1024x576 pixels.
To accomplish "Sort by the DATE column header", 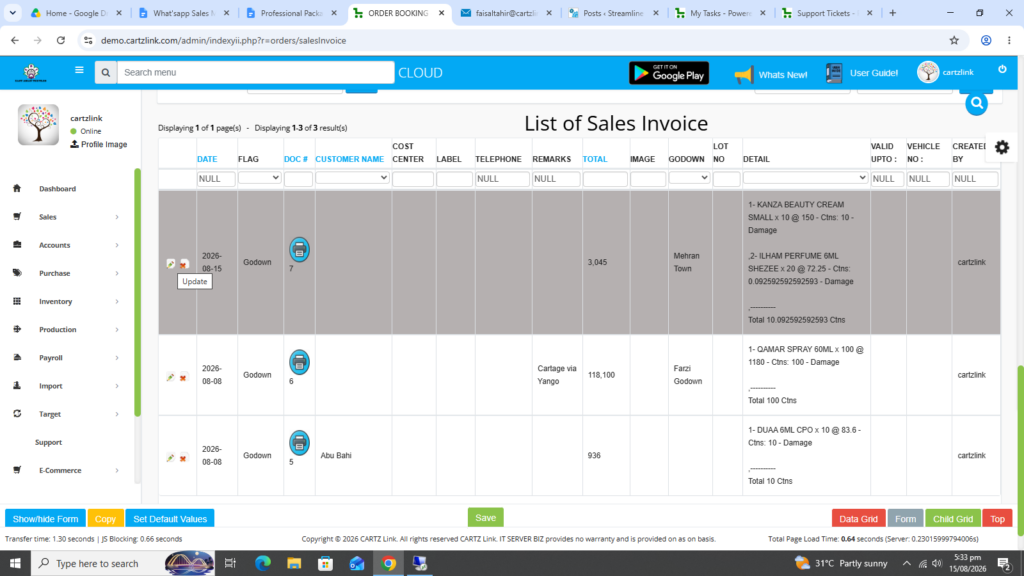I will coord(207,159).
